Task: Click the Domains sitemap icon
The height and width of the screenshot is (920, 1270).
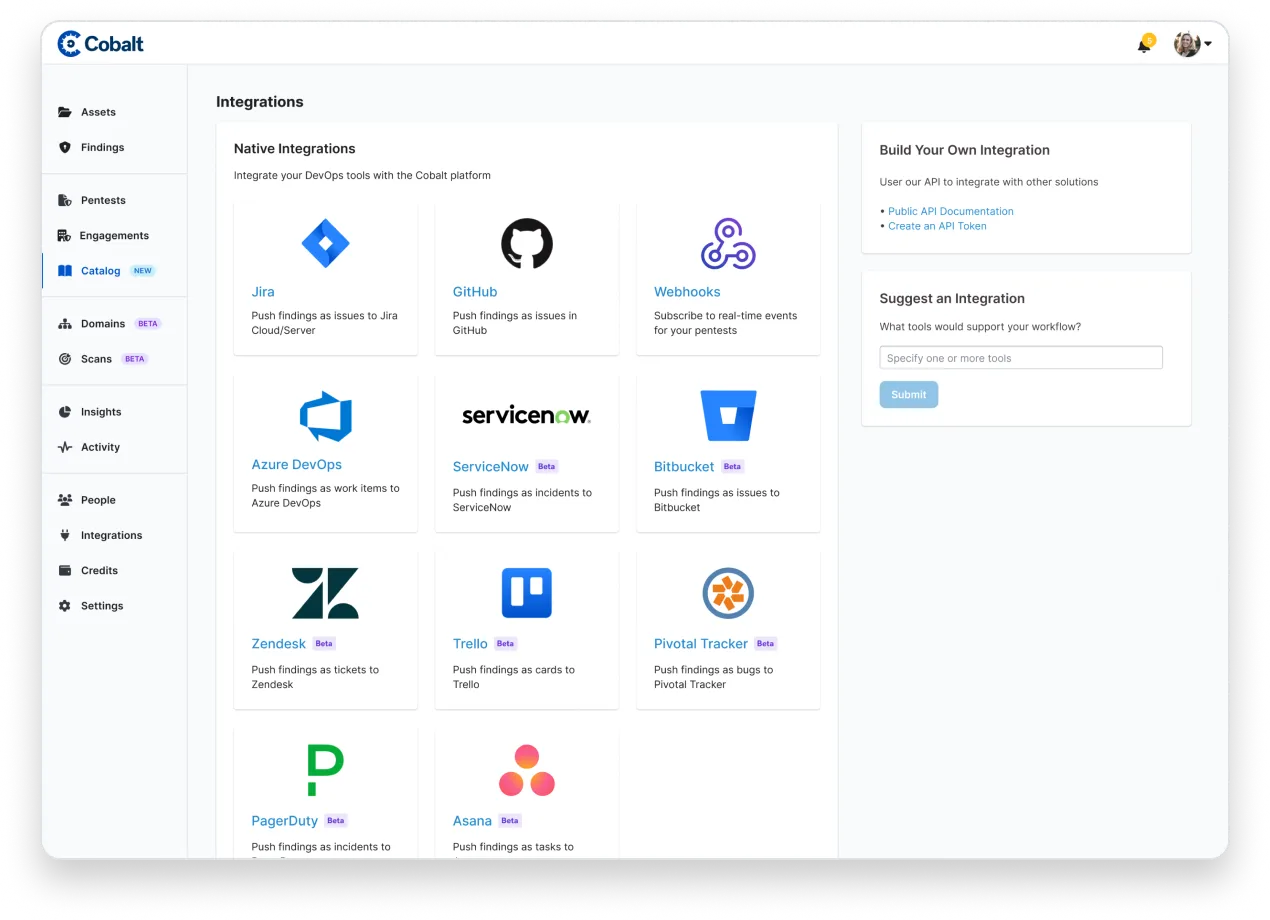Action: (65, 324)
